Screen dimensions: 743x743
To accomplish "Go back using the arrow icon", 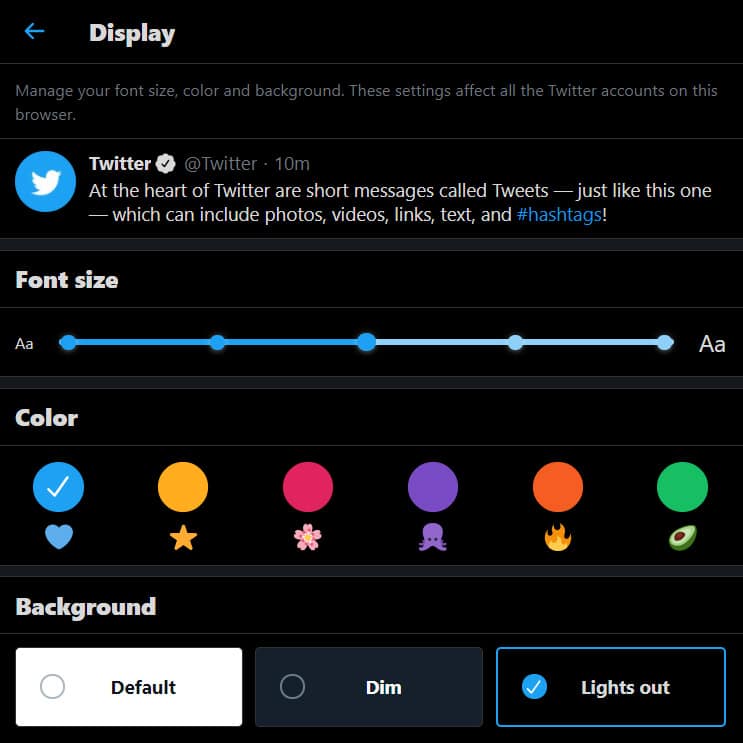I will pyautogui.click(x=34, y=31).
